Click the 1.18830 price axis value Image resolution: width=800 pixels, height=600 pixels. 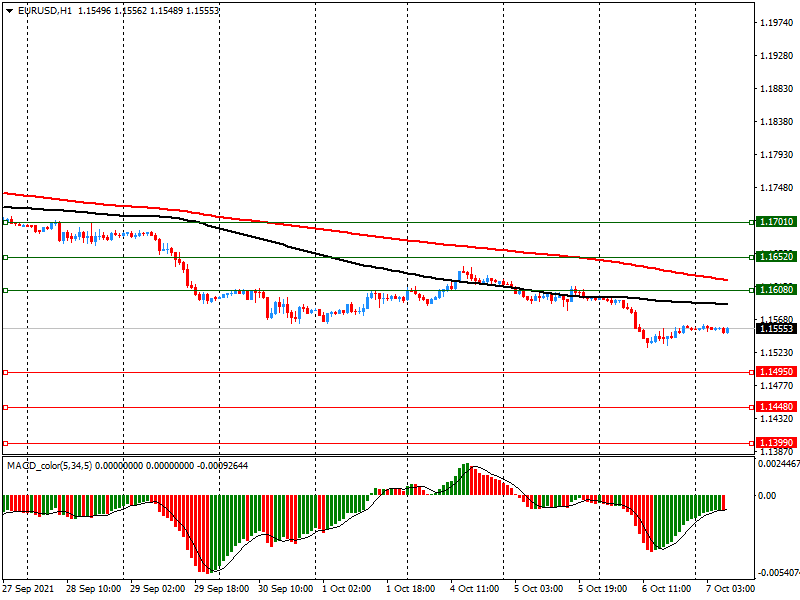(777, 89)
